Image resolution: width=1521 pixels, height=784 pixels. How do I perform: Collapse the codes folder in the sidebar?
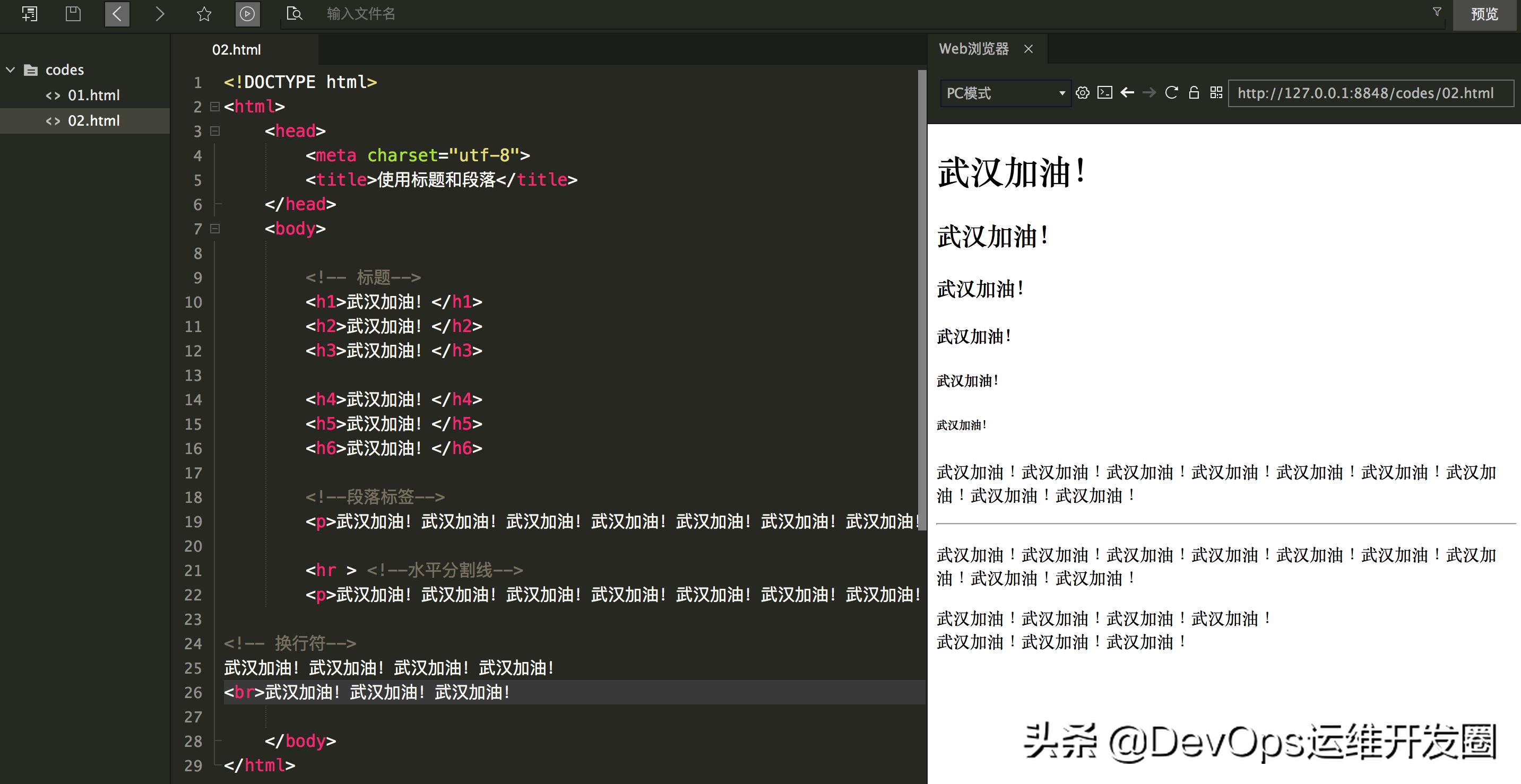click(11, 69)
